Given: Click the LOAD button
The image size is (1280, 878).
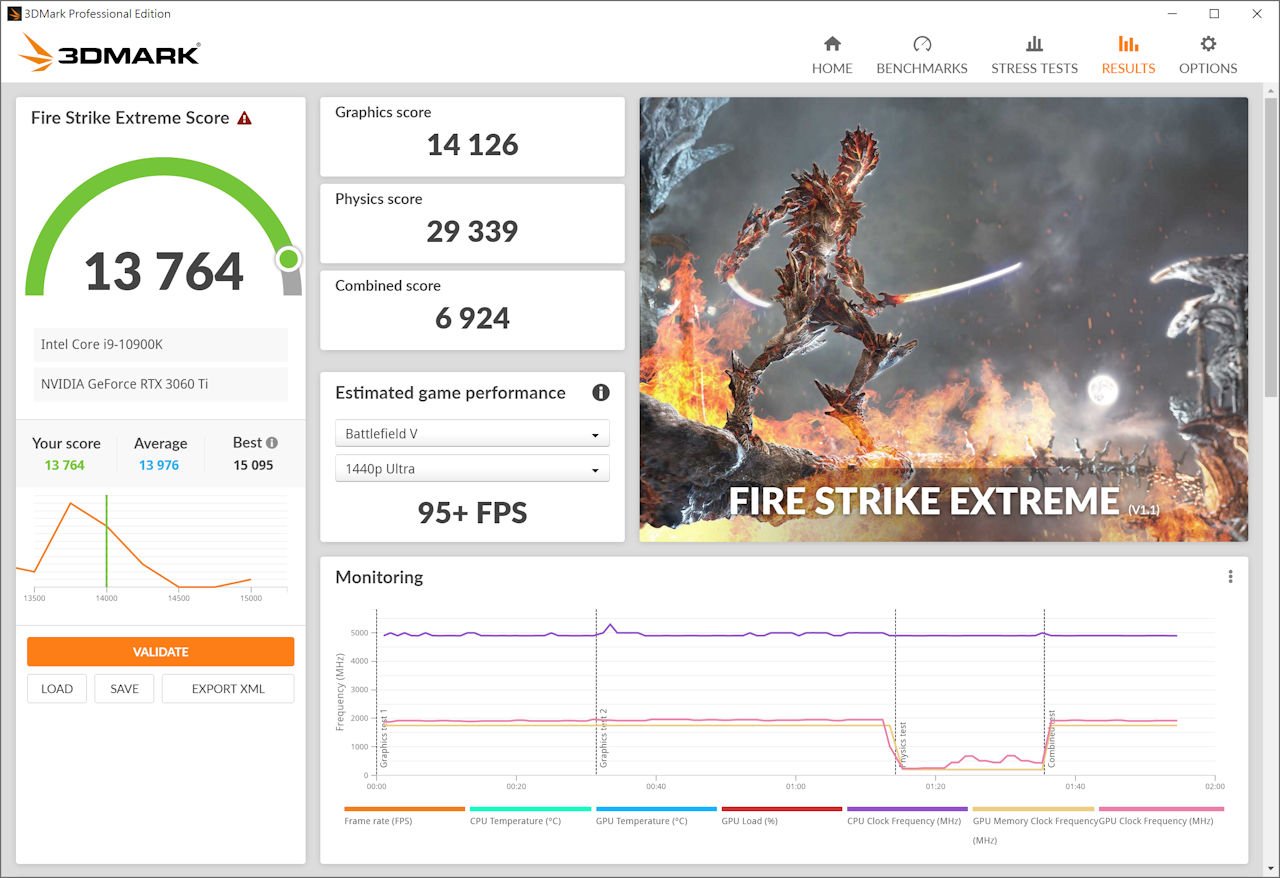Looking at the screenshot, I should 57,689.
